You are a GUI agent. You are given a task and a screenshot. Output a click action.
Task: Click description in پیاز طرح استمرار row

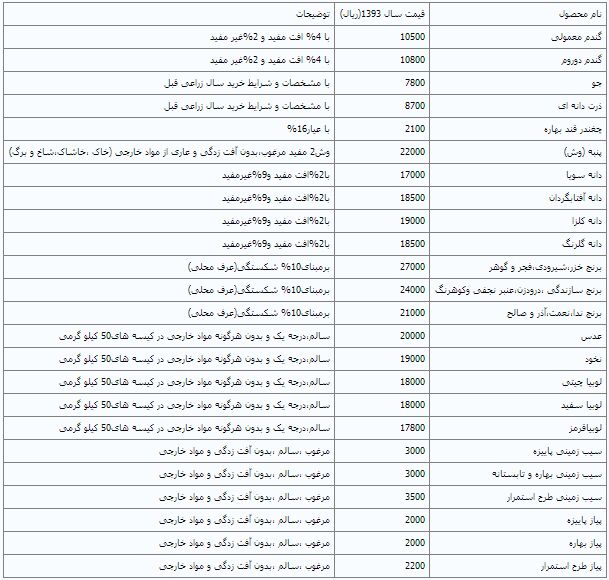point(244,565)
